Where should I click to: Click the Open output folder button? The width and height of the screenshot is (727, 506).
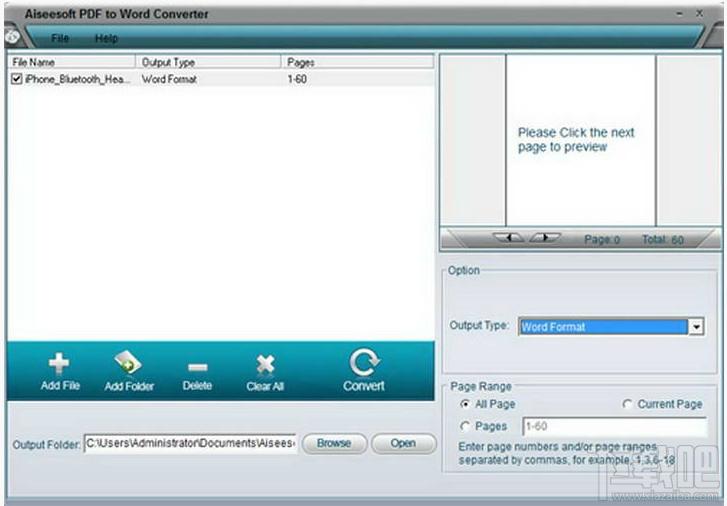click(403, 443)
